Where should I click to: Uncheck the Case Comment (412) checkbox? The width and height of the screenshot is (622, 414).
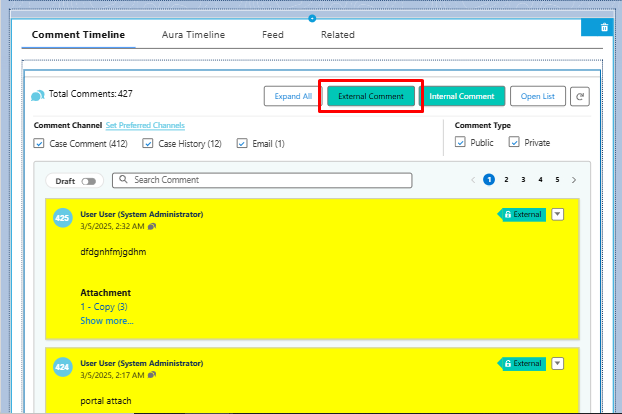coord(39,144)
